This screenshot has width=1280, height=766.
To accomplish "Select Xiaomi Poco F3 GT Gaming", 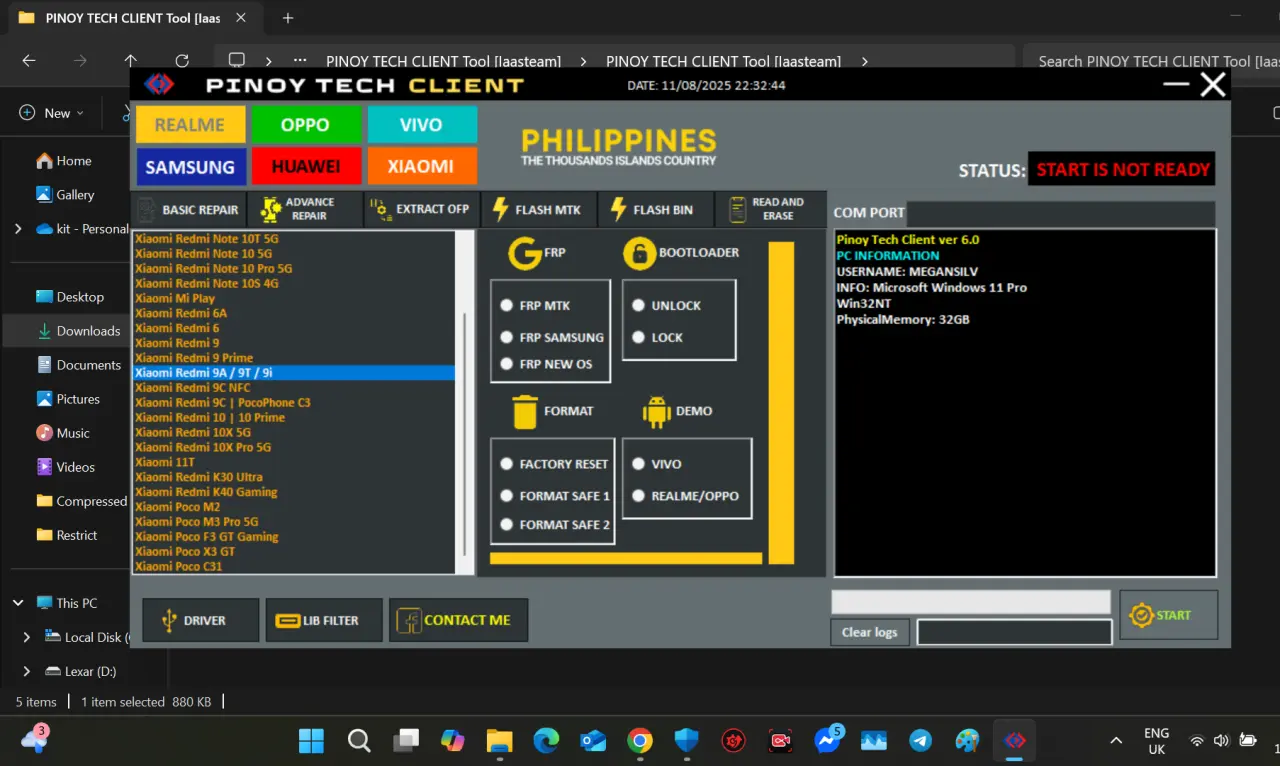I will [x=293, y=537].
